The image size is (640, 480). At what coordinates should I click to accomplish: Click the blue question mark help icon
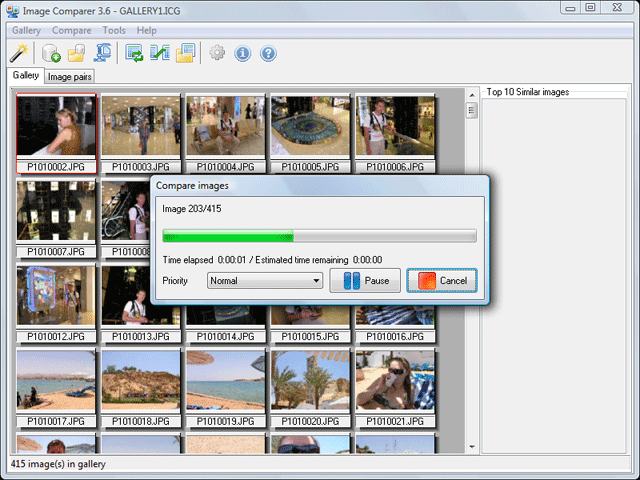(268, 53)
